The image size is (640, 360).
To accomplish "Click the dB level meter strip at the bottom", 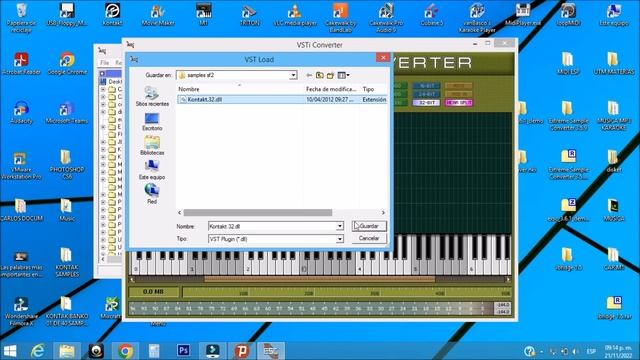I will pos(311,309).
